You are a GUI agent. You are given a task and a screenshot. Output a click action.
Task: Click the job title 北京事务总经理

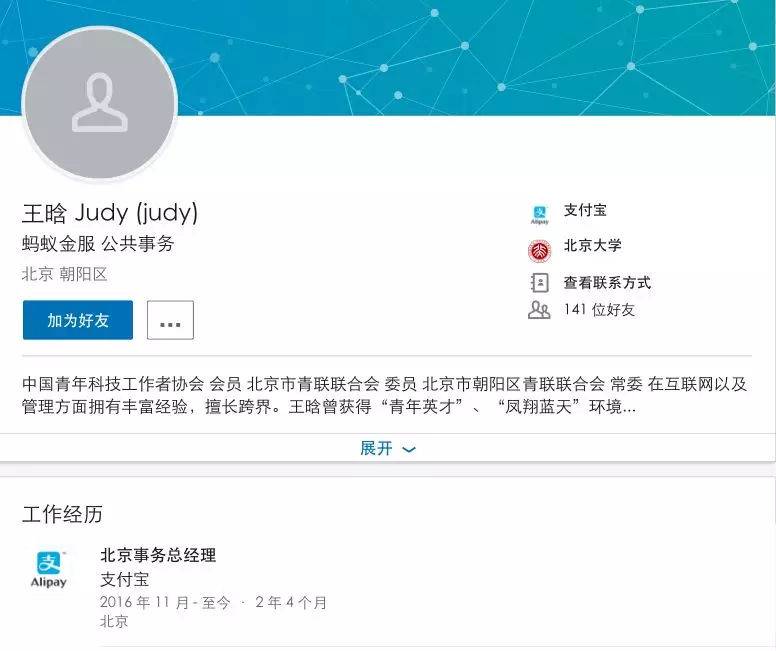tap(158, 555)
